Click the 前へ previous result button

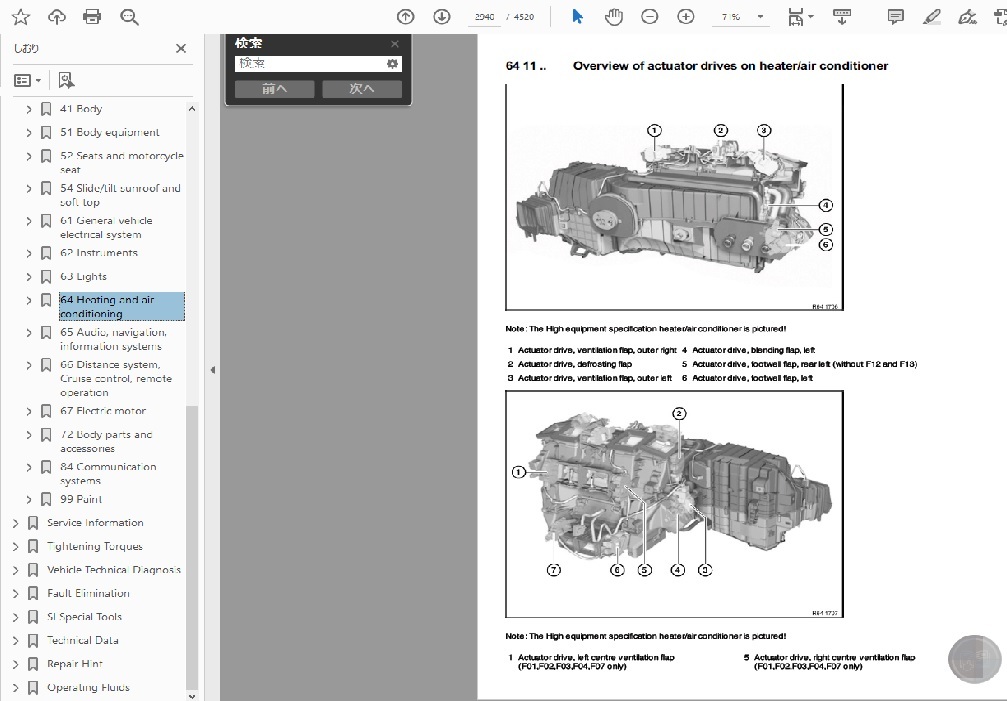pyautogui.click(x=274, y=89)
